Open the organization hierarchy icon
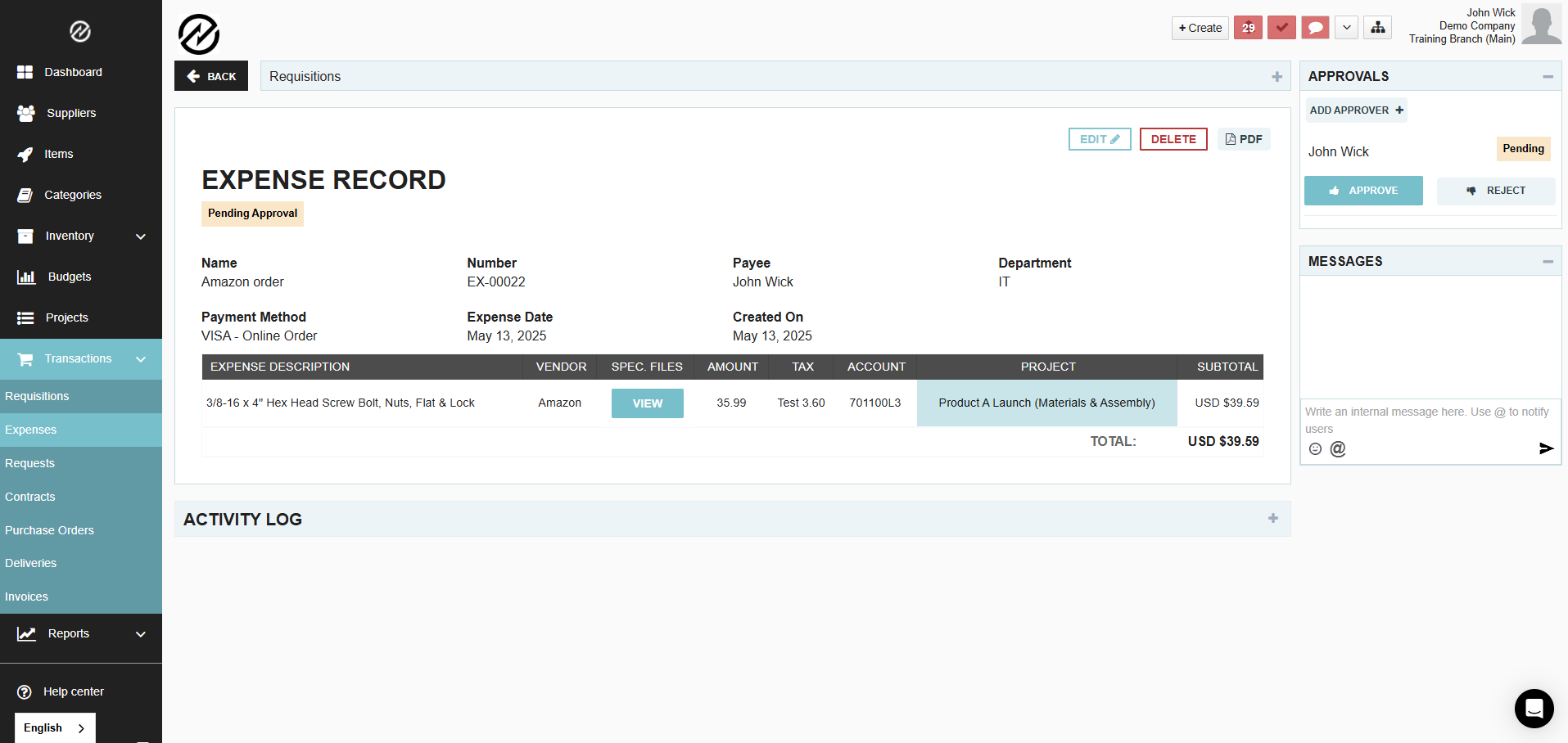 tap(1378, 28)
